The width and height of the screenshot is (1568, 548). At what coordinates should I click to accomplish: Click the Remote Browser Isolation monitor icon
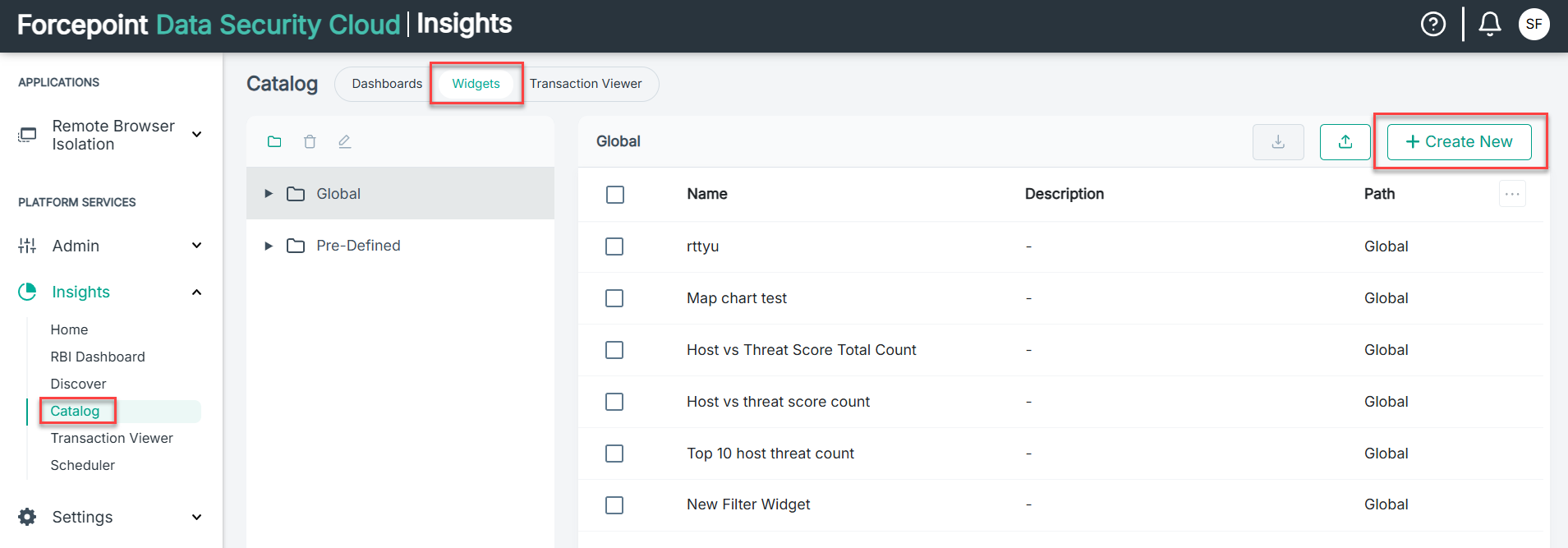pyautogui.click(x=28, y=135)
